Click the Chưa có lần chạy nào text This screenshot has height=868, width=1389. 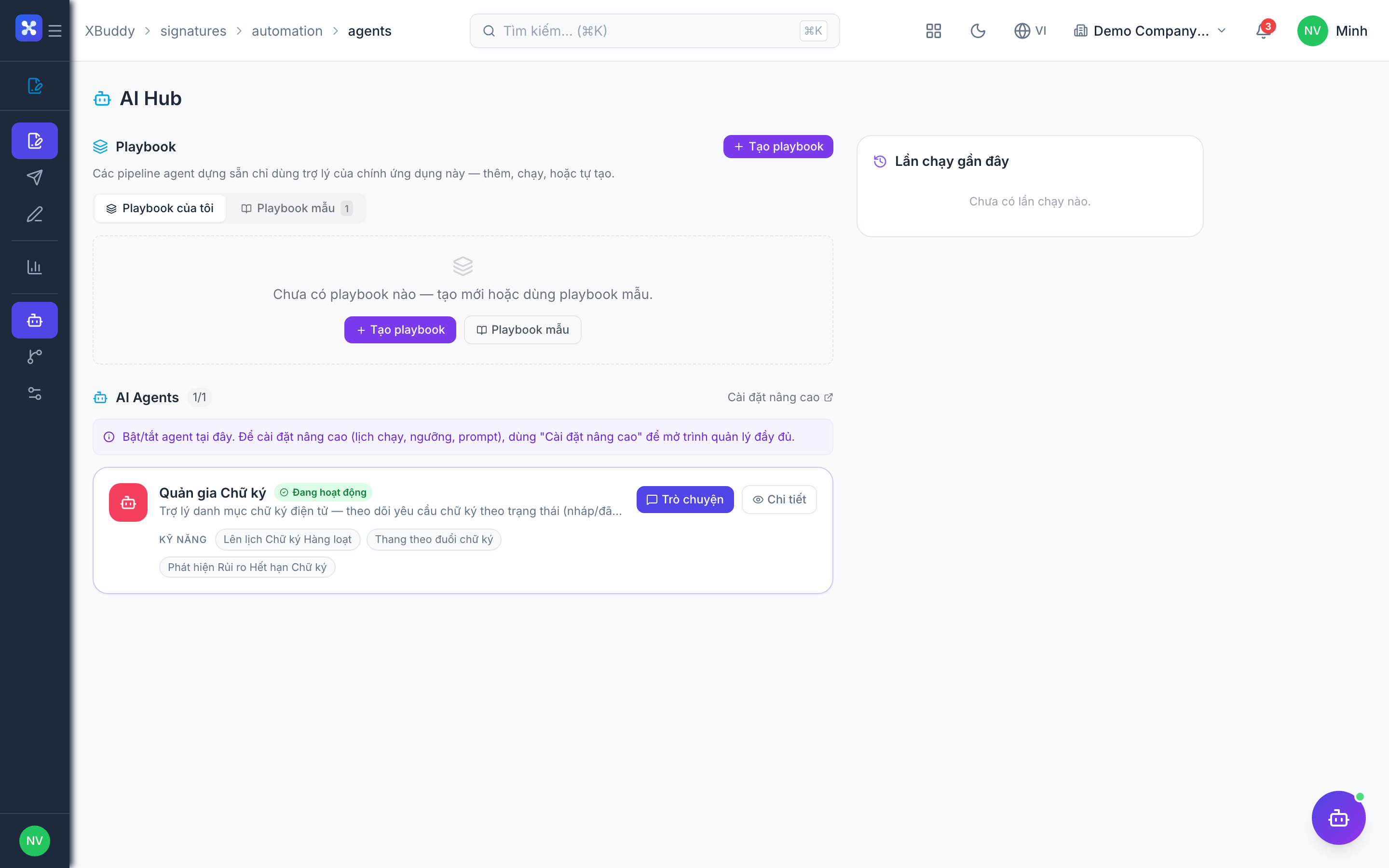tap(1030, 202)
